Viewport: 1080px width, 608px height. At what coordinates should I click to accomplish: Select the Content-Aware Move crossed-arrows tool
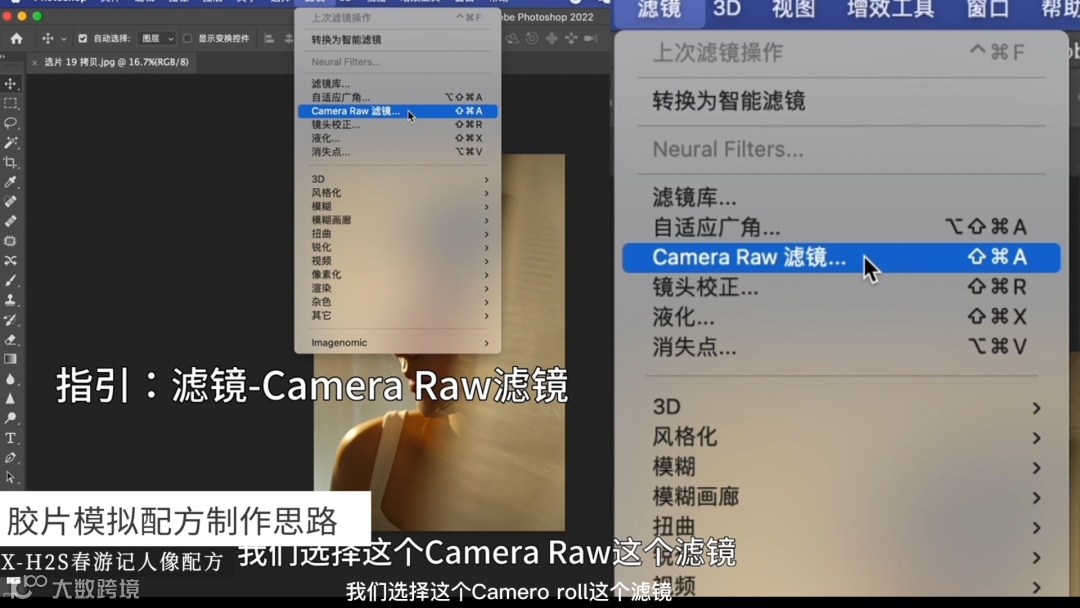(x=10, y=261)
